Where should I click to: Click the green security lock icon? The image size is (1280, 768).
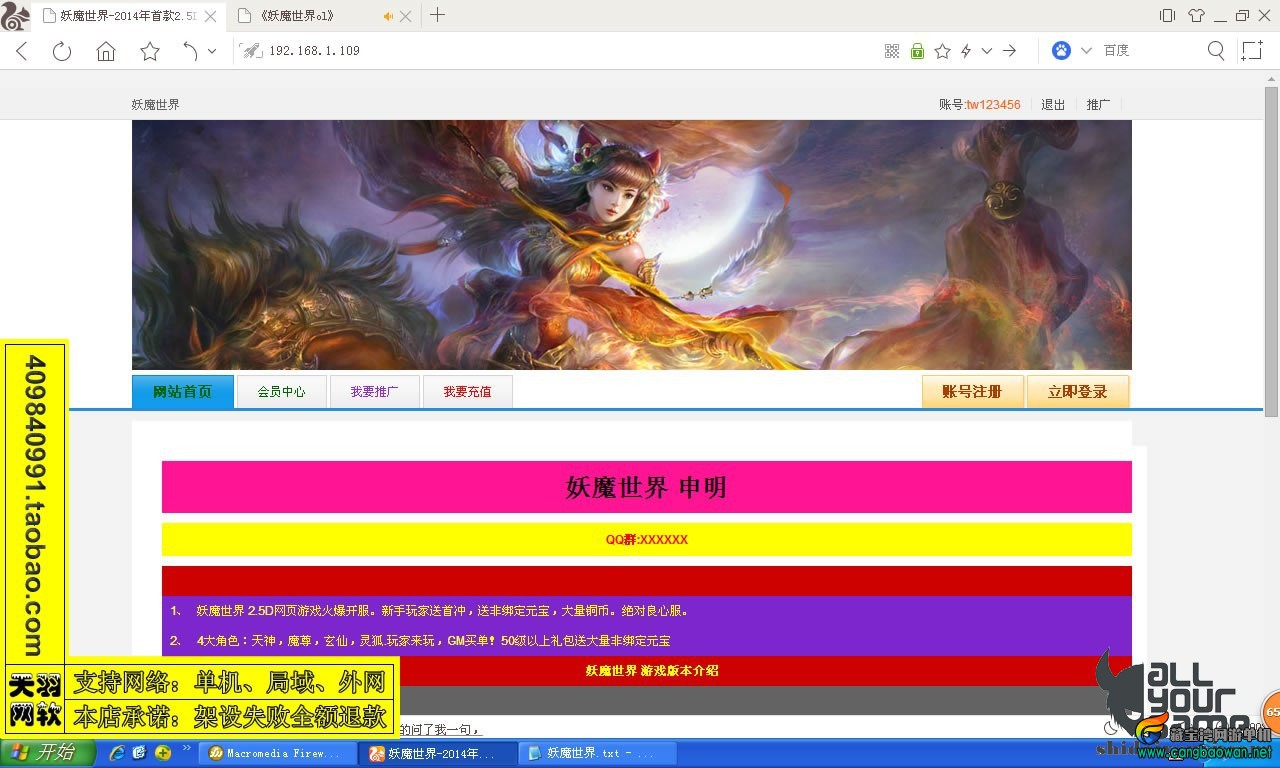click(917, 51)
